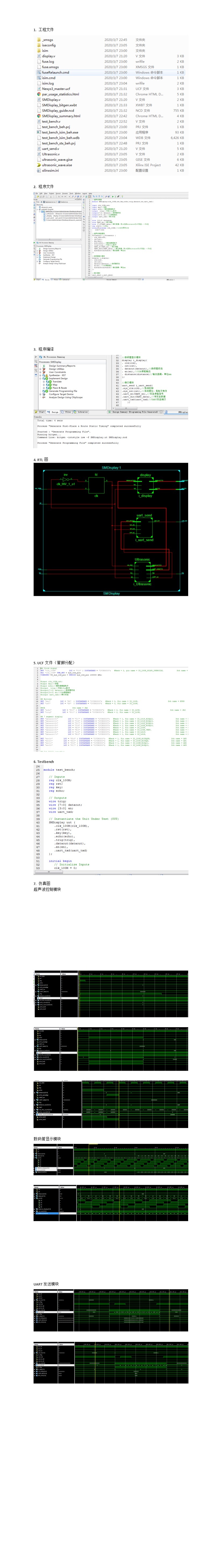Click the Chrome icon of par_usage_statistics.html
222x1568 pixels.
(38, 94)
